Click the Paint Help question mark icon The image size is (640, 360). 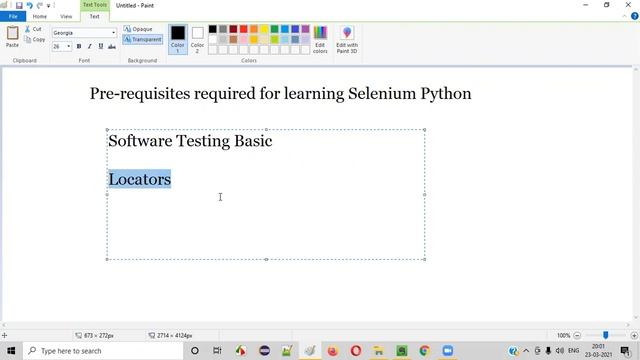tap(635, 16)
